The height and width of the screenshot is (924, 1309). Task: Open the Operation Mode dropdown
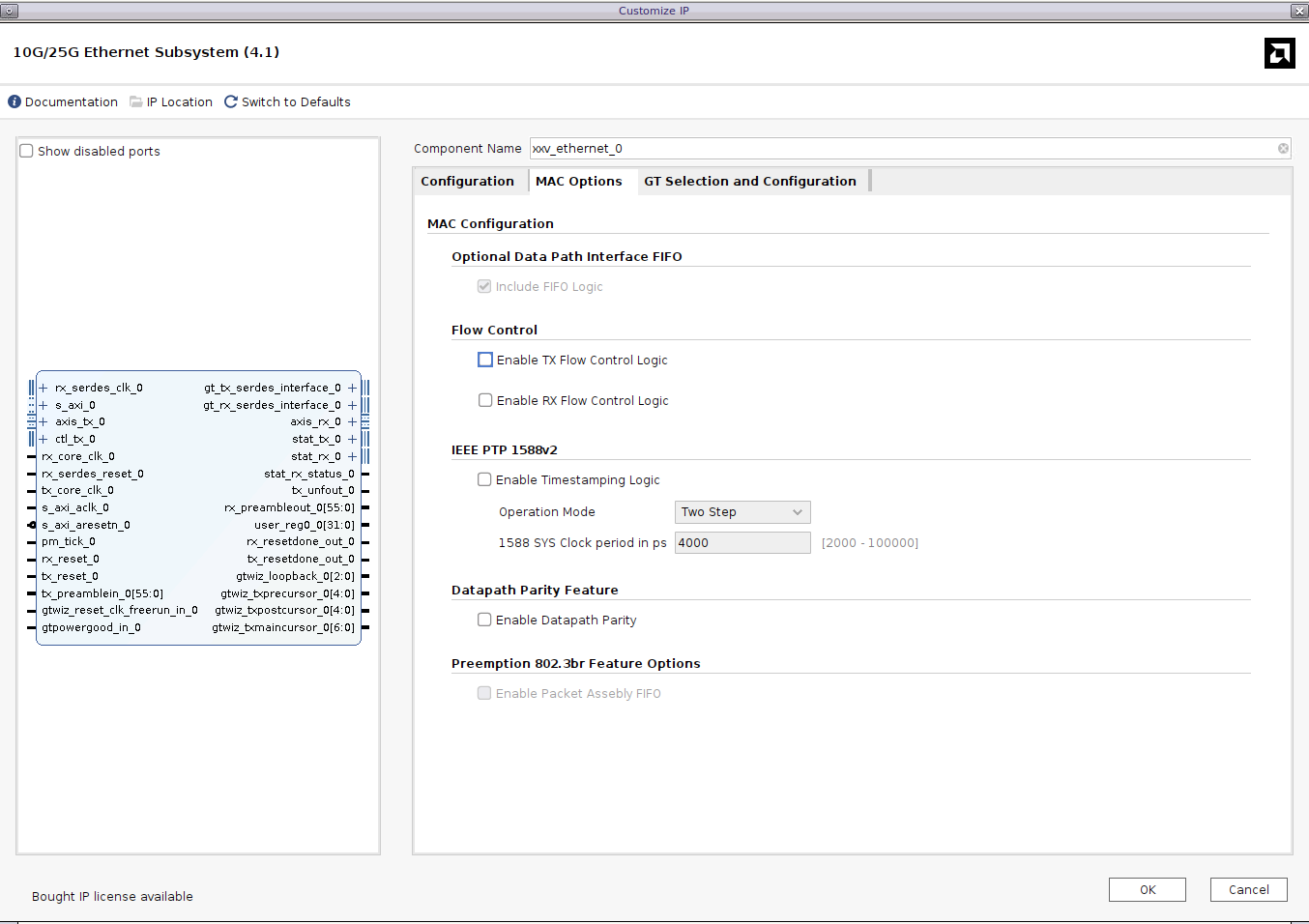tap(742, 512)
